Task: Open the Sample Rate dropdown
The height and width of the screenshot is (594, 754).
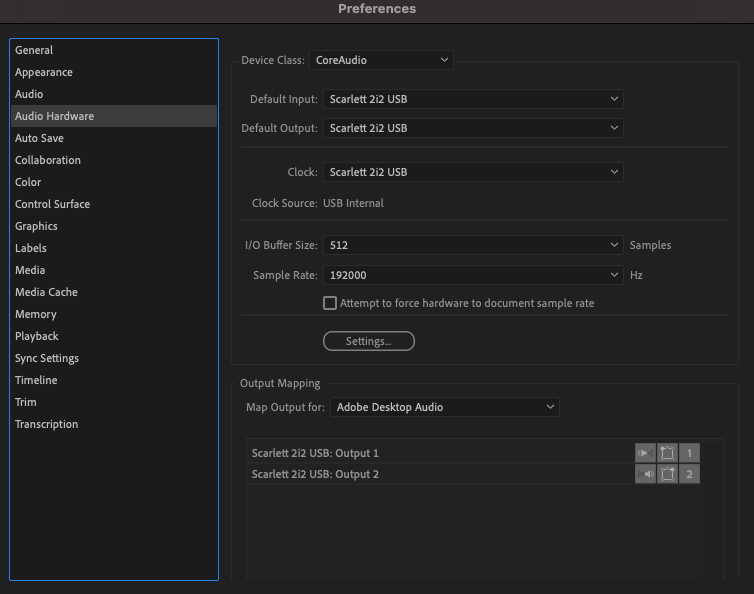Action: coord(473,275)
